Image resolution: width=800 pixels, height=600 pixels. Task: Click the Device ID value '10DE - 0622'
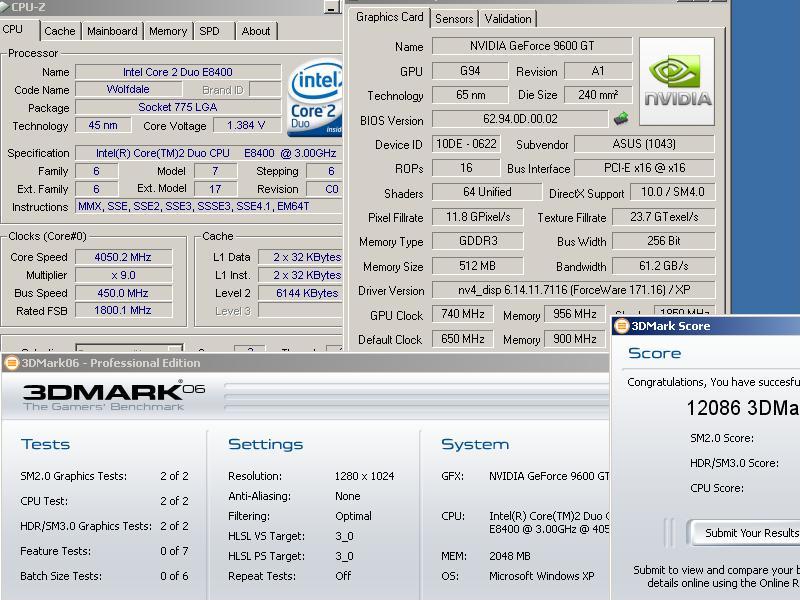click(x=466, y=144)
